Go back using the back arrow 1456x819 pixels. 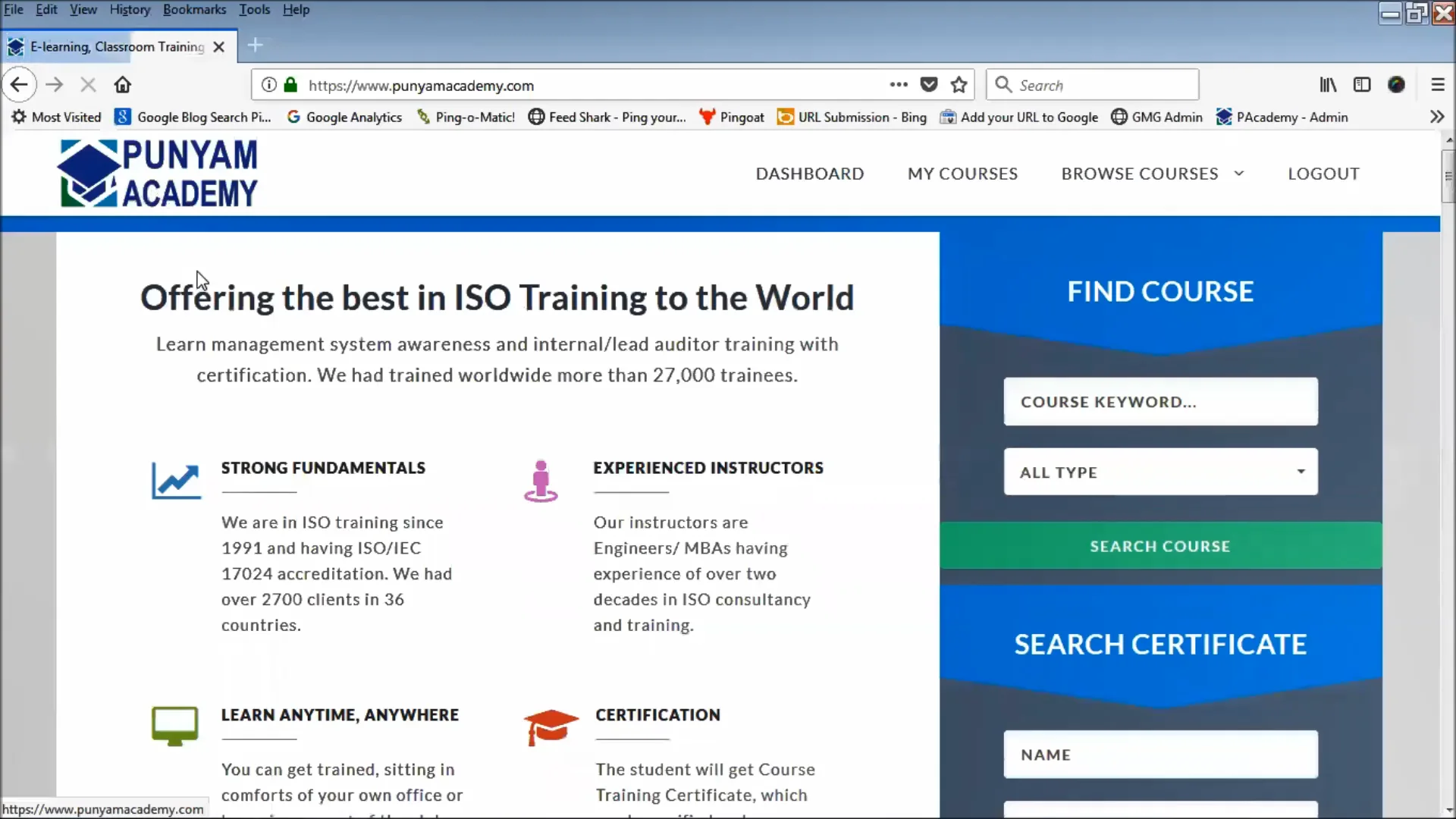coord(20,84)
